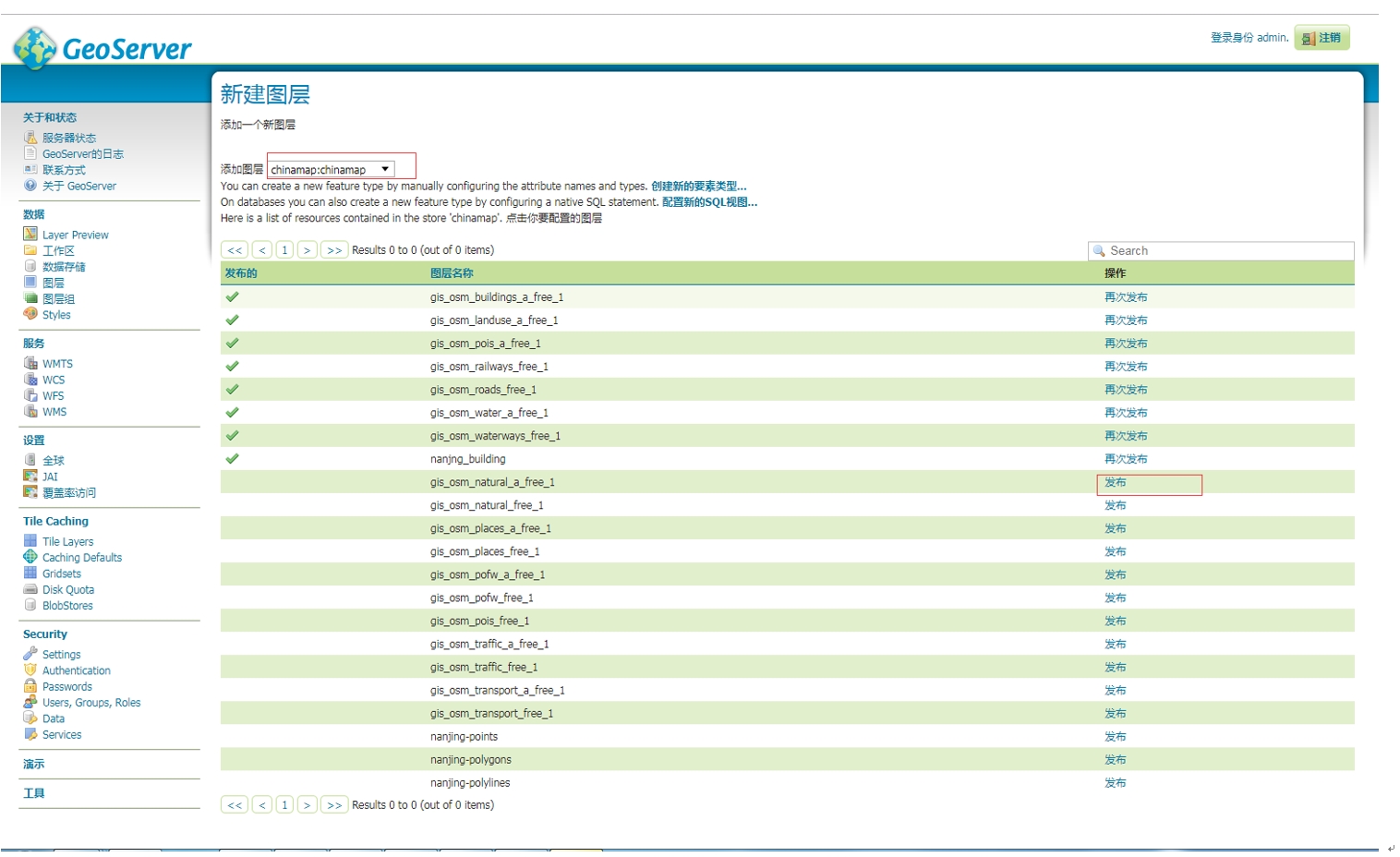
Task: Click the Users, Groups, Roles icon
Action: tap(30, 702)
